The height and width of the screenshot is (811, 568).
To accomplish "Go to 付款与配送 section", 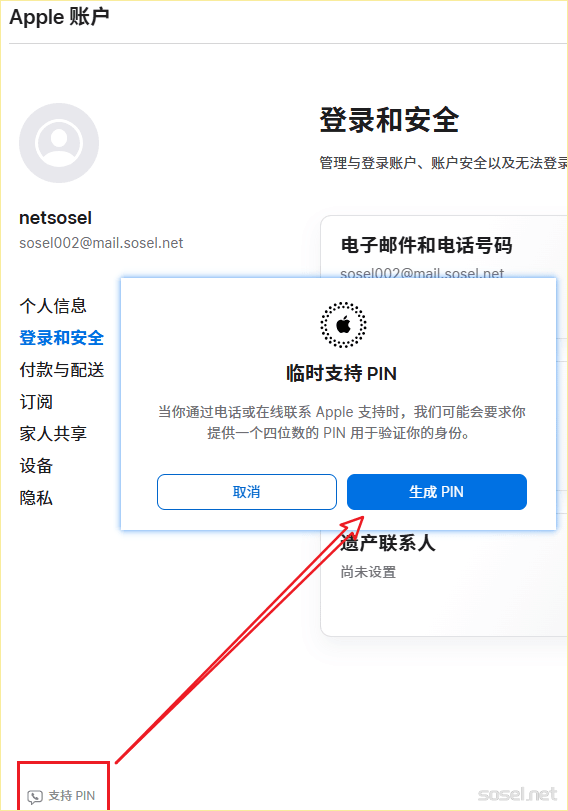I will 62,370.
